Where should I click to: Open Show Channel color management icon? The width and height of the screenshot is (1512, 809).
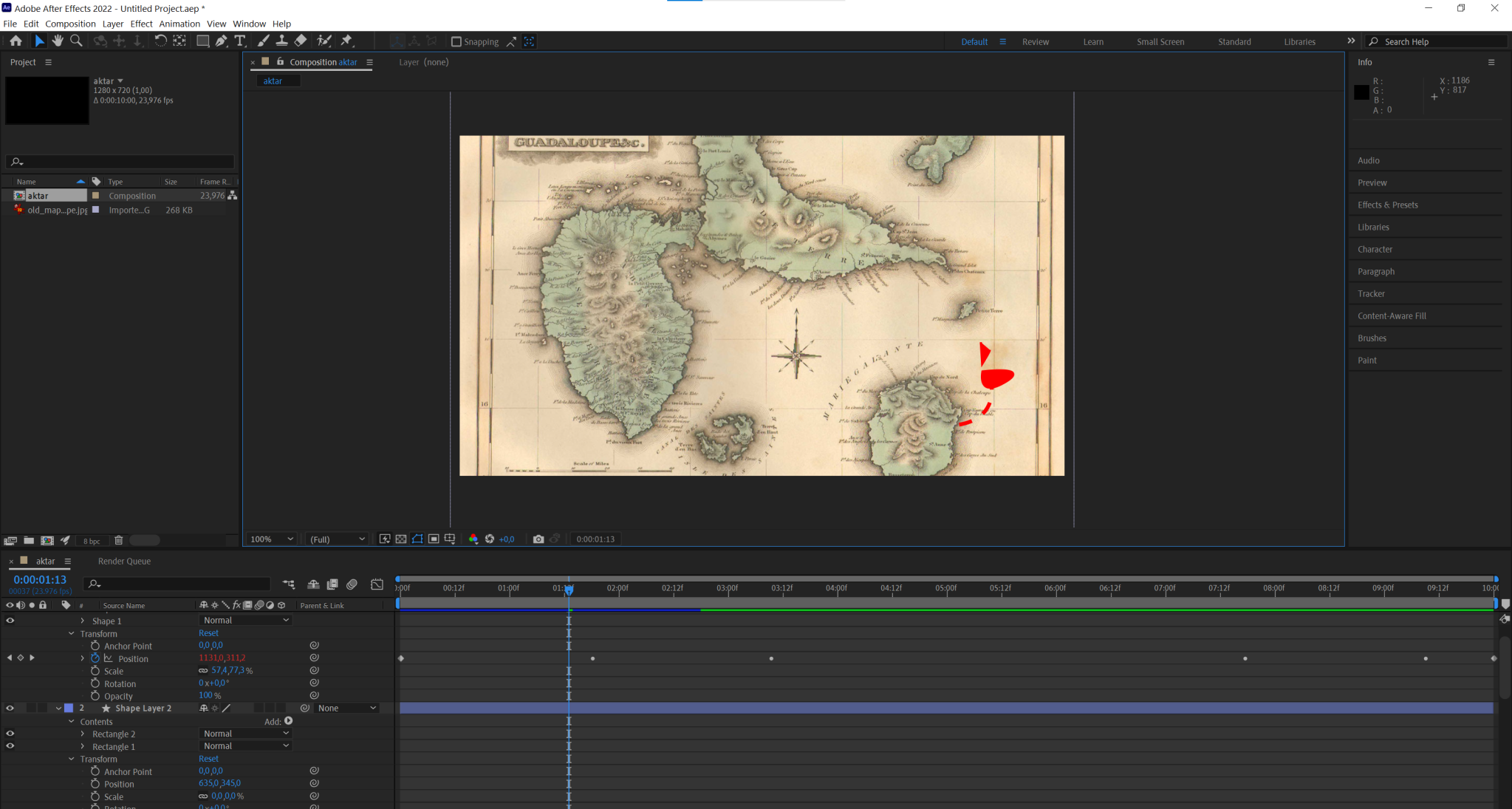[473, 539]
